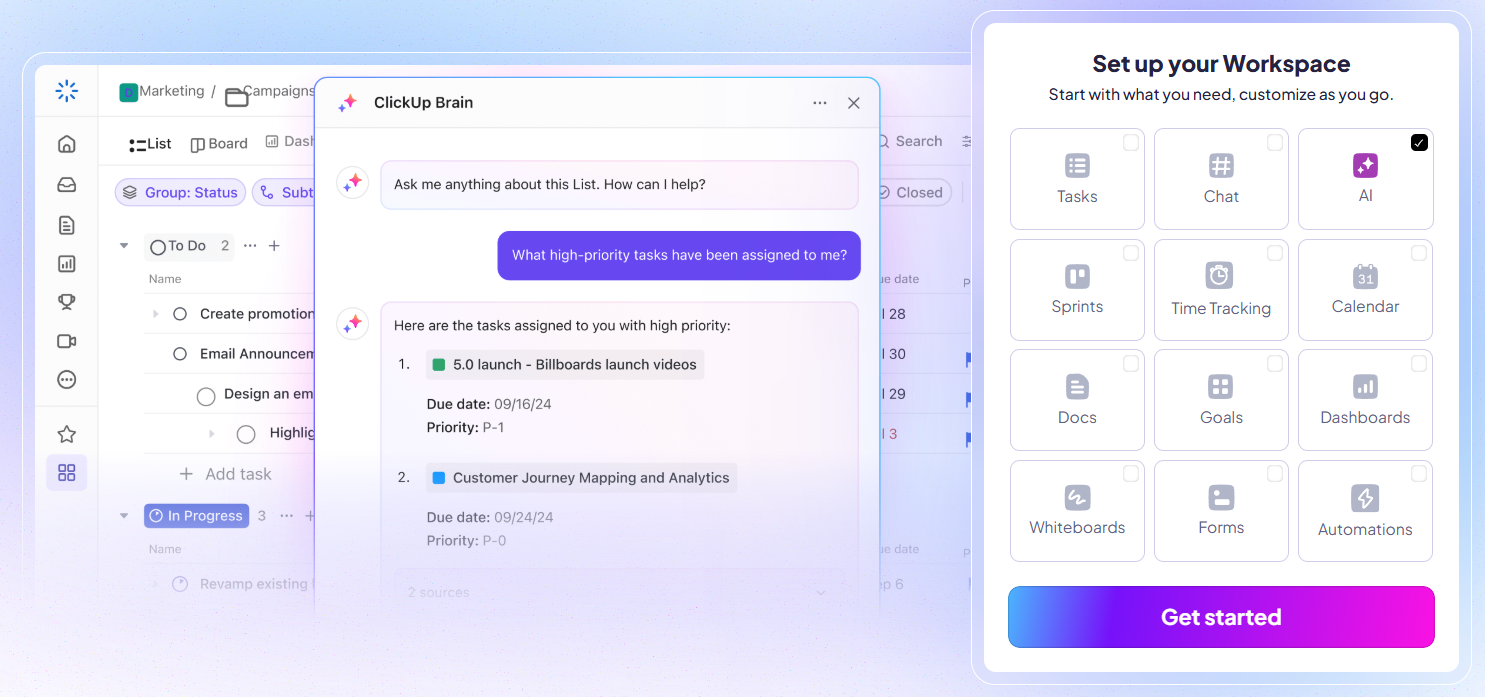Select the Forms checkbox
Screen dimensions: 1485x697
[1275, 473]
